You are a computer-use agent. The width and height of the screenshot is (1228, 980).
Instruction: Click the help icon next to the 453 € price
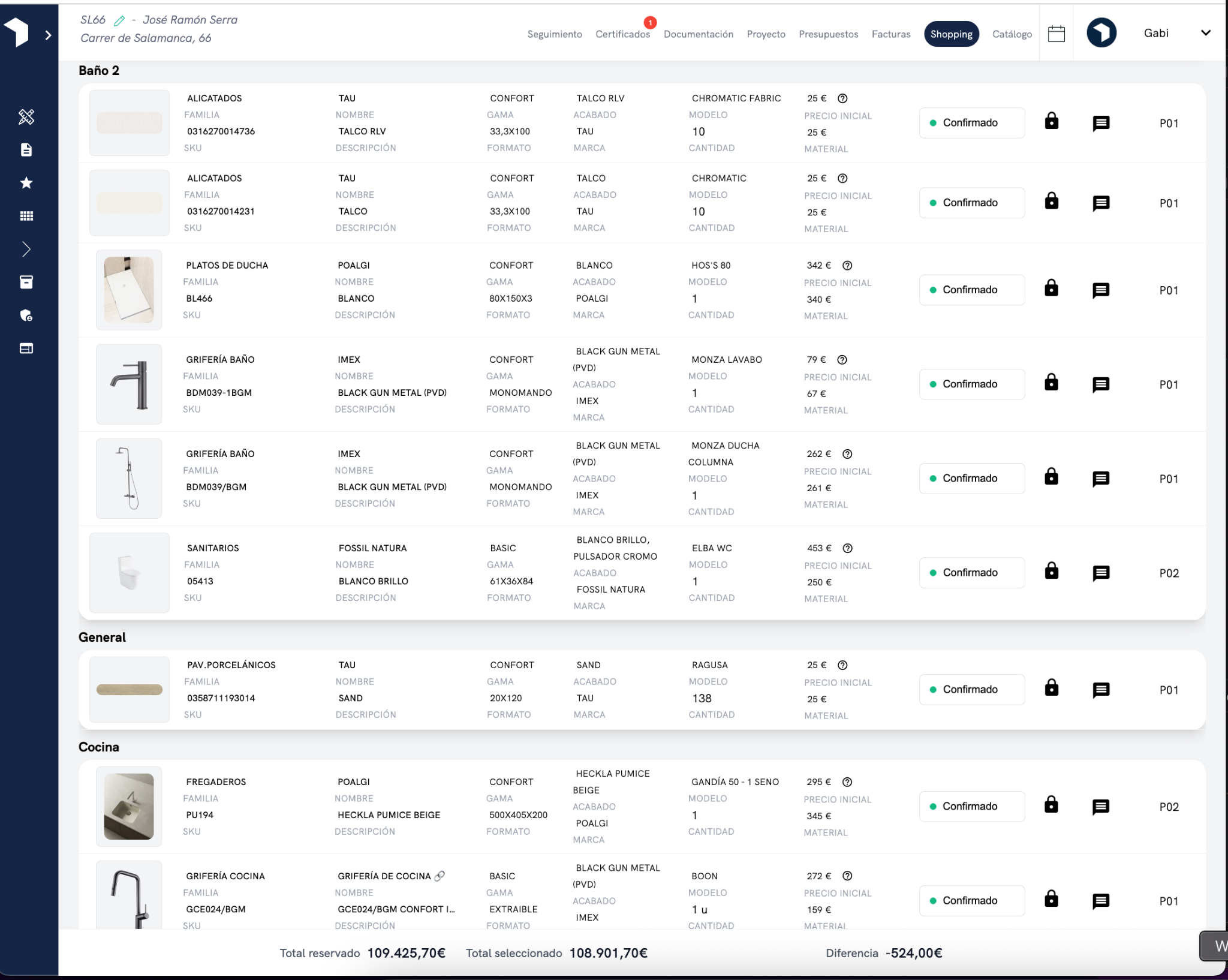tap(847, 548)
